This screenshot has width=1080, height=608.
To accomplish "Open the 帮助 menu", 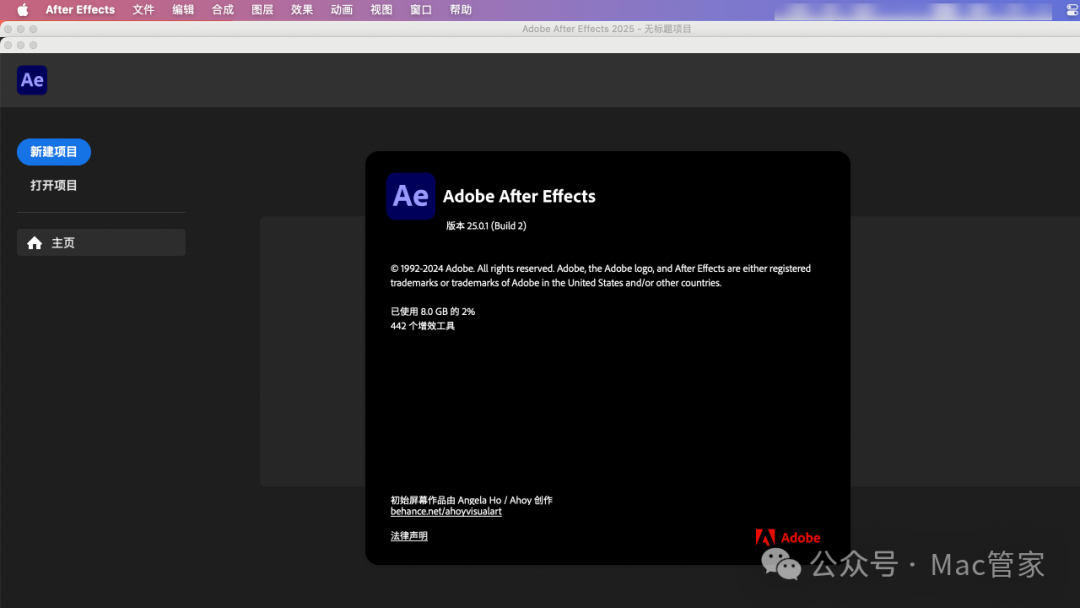I will (461, 10).
